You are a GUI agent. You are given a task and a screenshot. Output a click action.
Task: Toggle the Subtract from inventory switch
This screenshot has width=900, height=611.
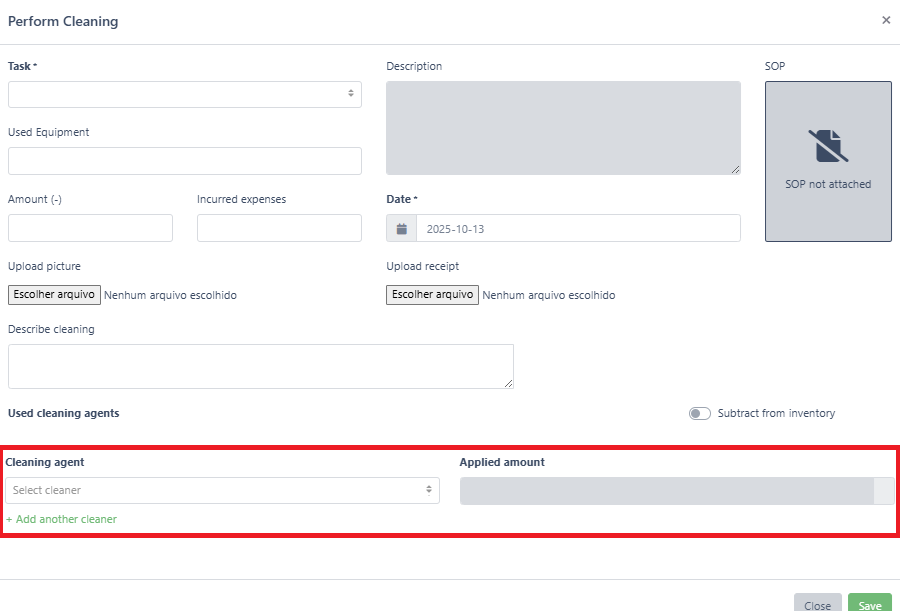[x=700, y=414]
